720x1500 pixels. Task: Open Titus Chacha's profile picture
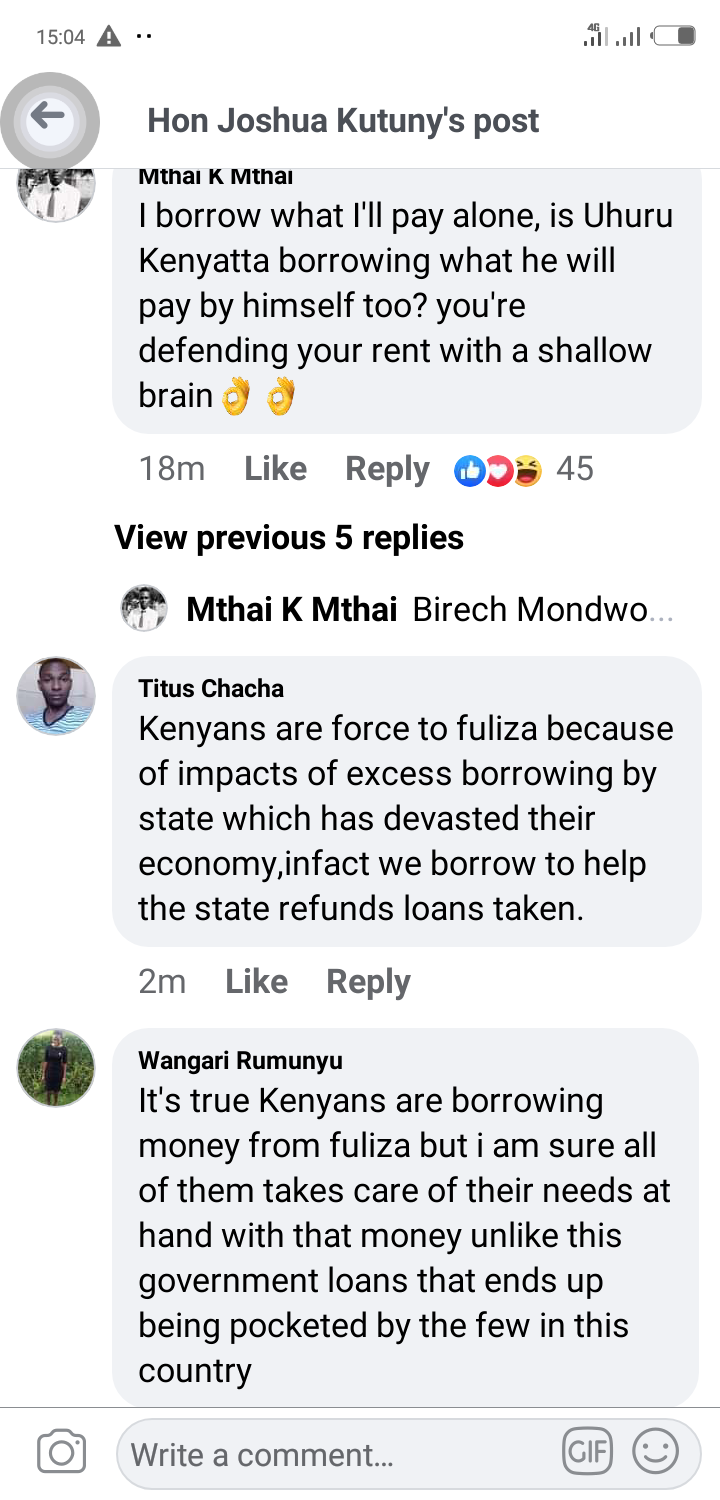point(56,696)
